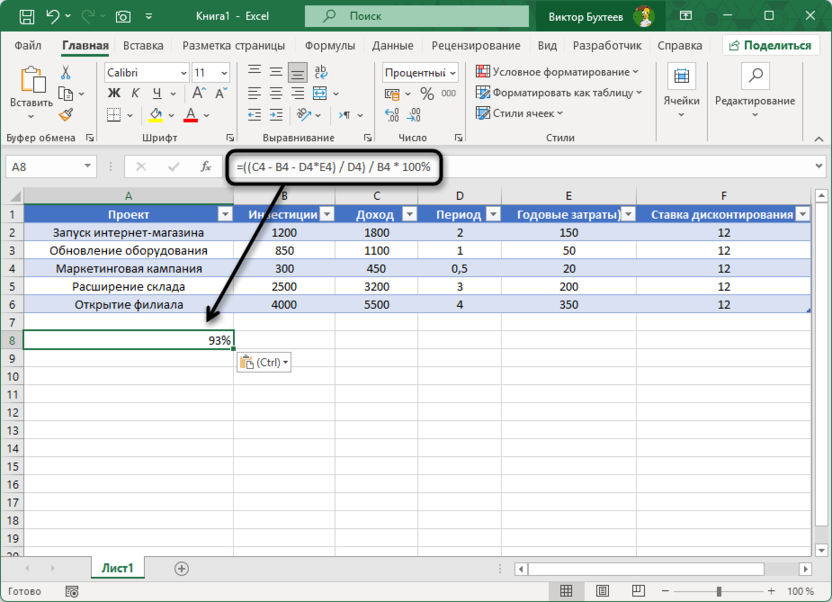Click the Insert Function fx icon
The height and width of the screenshot is (602, 832).
208,167
